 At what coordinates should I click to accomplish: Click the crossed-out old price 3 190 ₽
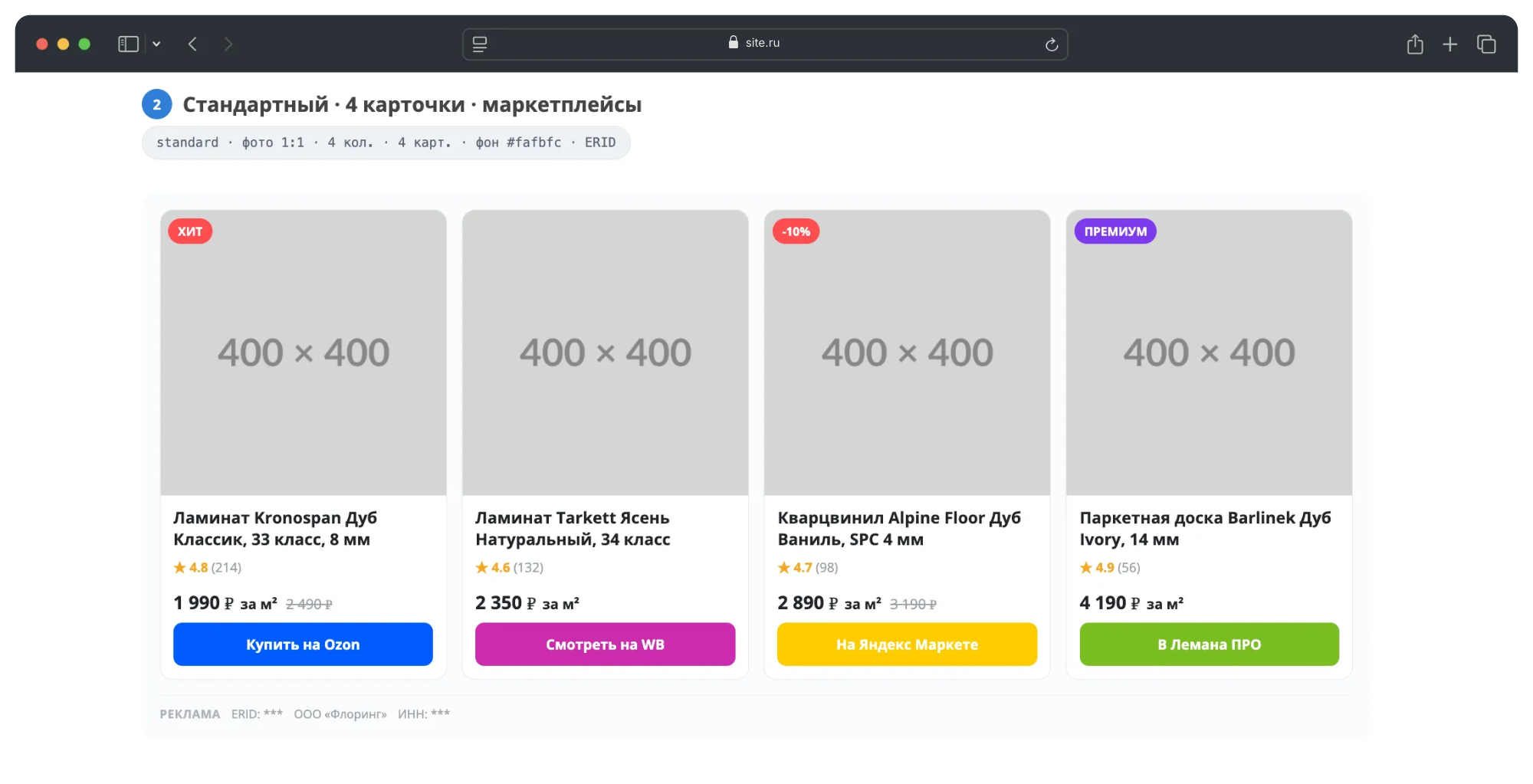pyautogui.click(x=913, y=605)
